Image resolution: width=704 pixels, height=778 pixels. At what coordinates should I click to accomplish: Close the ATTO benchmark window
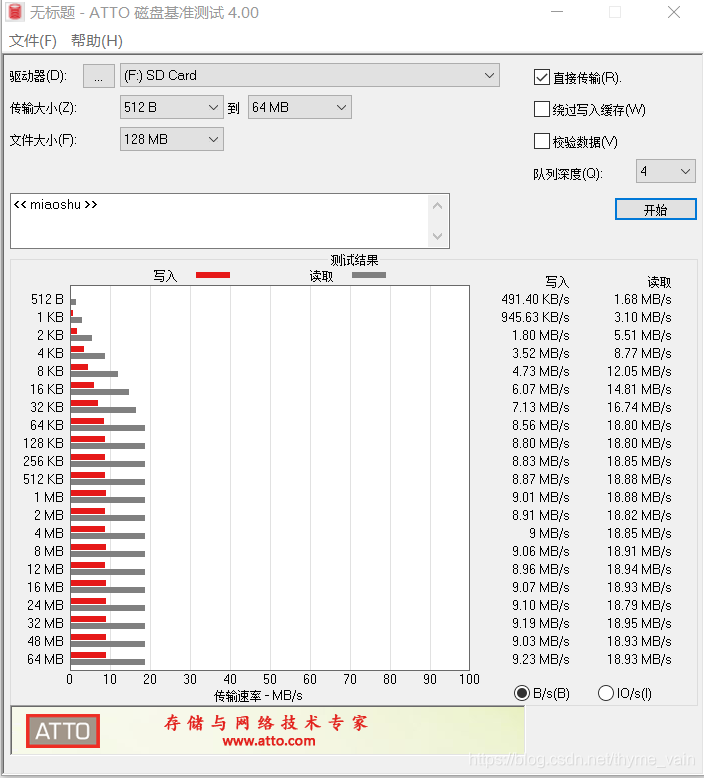[674, 12]
